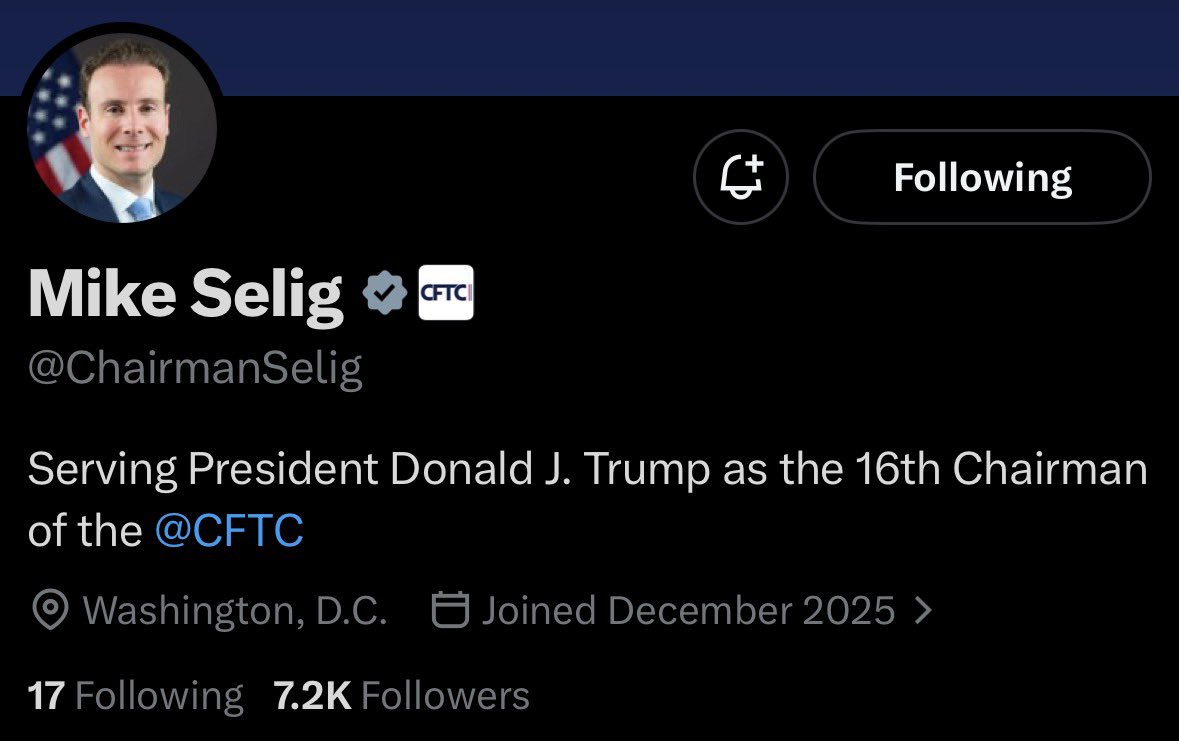Image resolution: width=1179 pixels, height=741 pixels.
Task: Click the Mike Selig display name
Action: point(185,293)
